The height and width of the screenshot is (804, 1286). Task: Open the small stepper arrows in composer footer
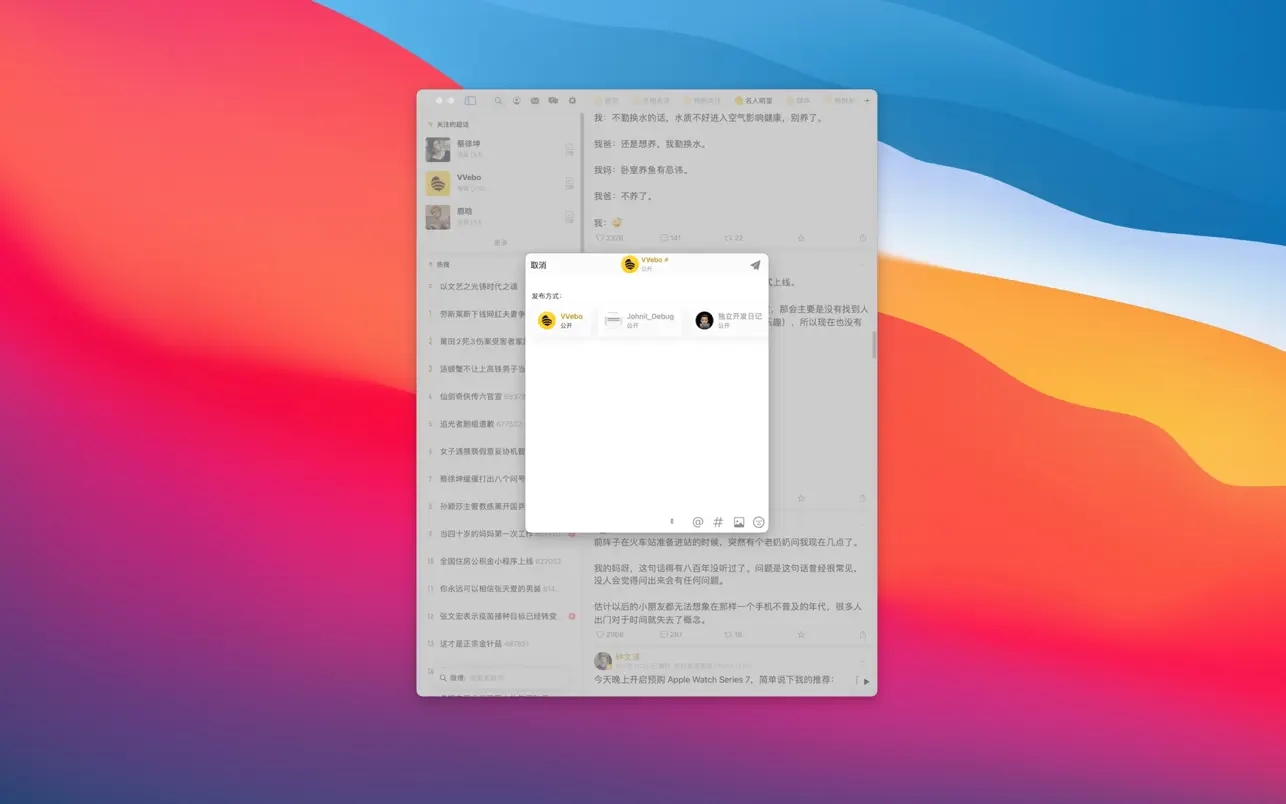pyautogui.click(x=672, y=522)
